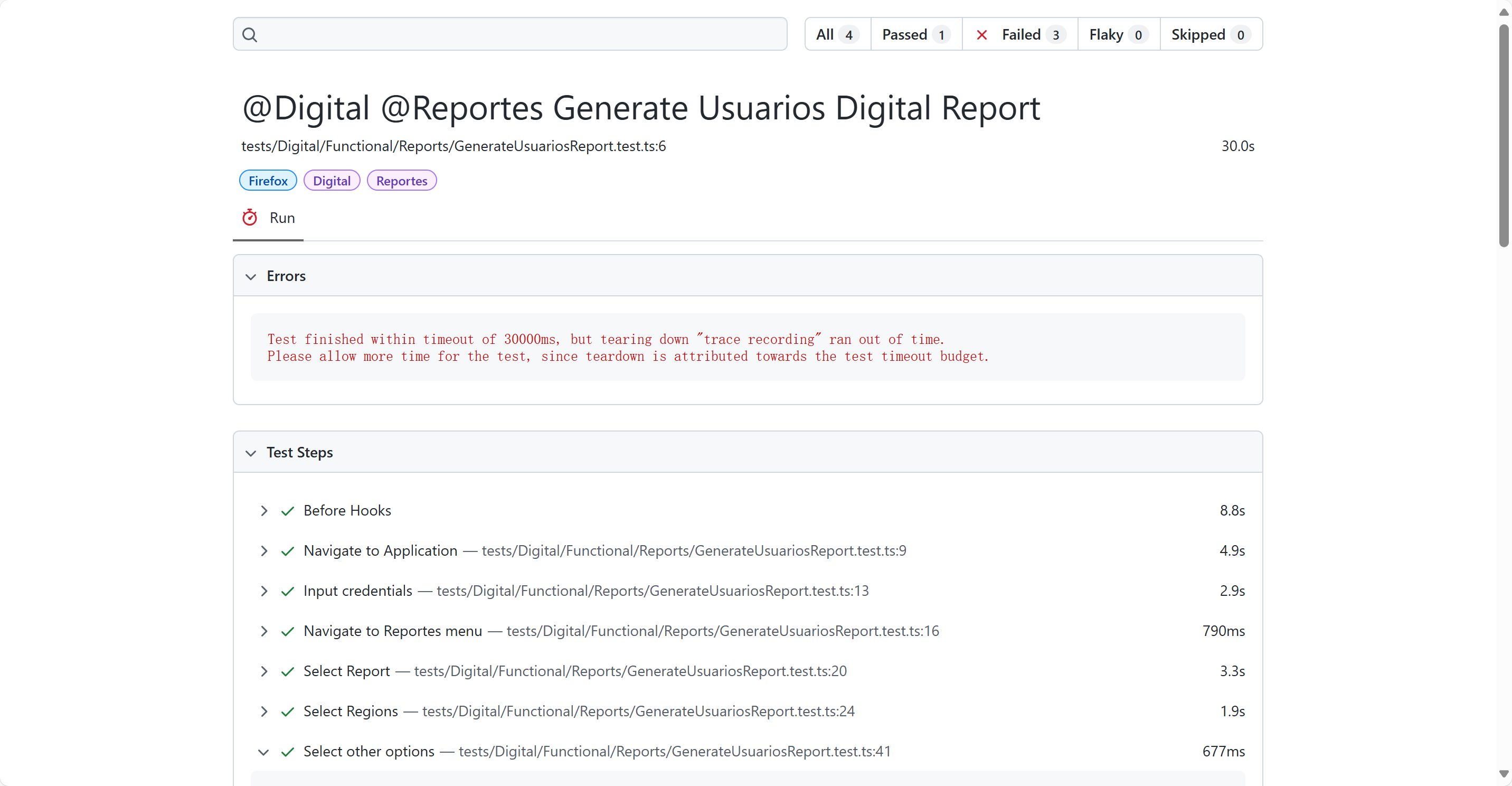The height and width of the screenshot is (786, 1512).
Task: Click the Select other options step label
Action: [369, 751]
